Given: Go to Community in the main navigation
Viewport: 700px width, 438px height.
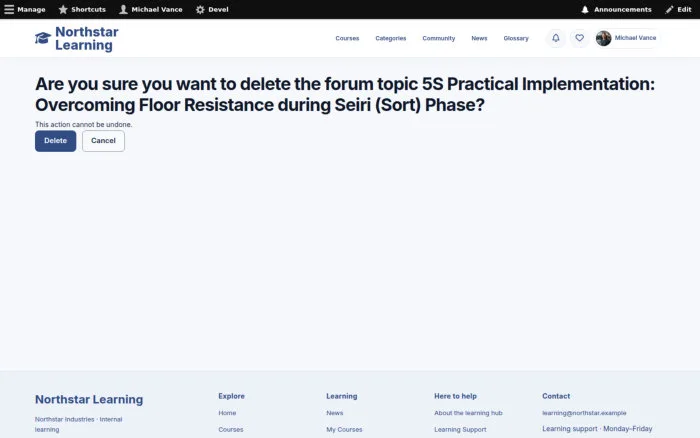Looking at the screenshot, I should tap(439, 38).
